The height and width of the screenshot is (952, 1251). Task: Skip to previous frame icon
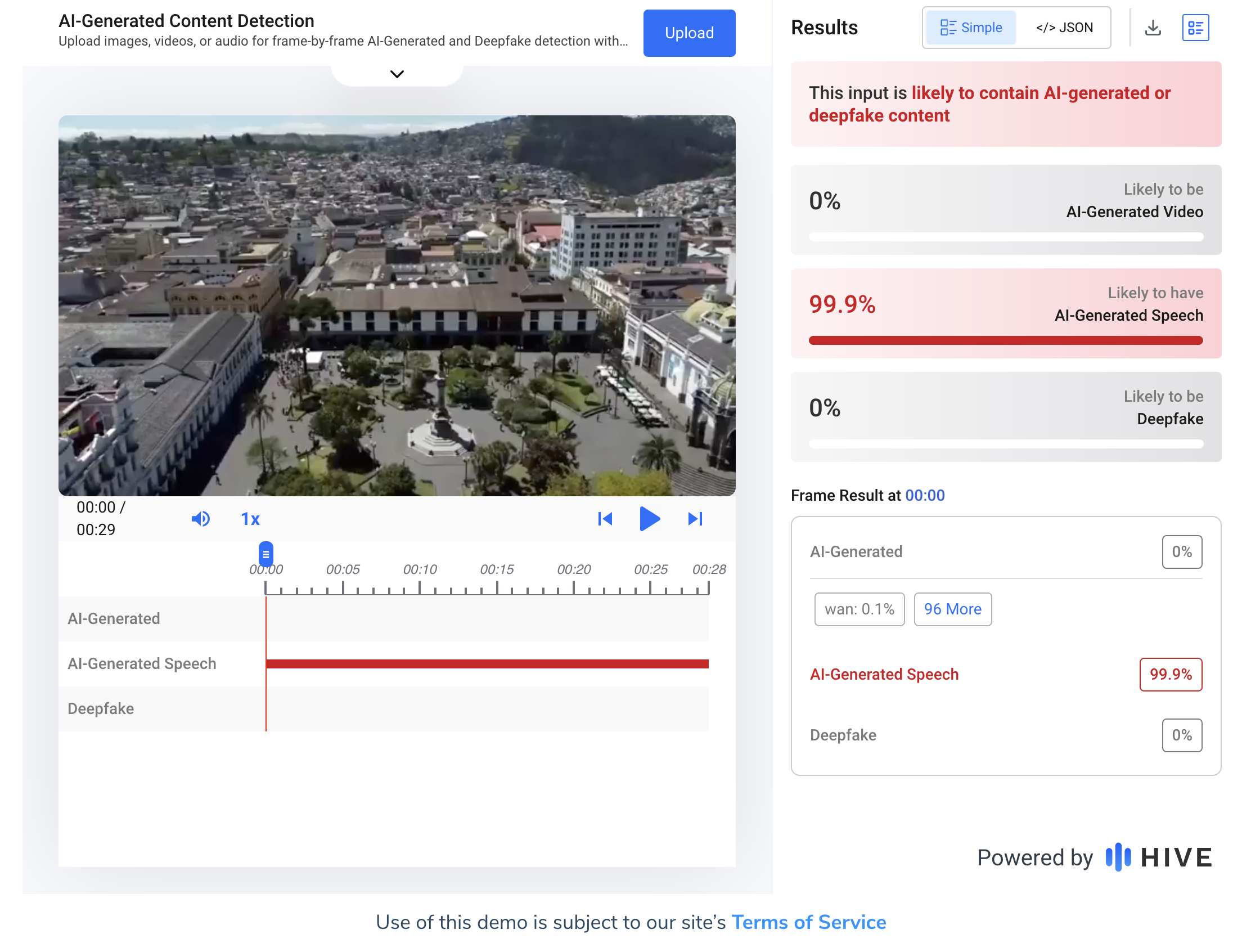[x=605, y=519]
